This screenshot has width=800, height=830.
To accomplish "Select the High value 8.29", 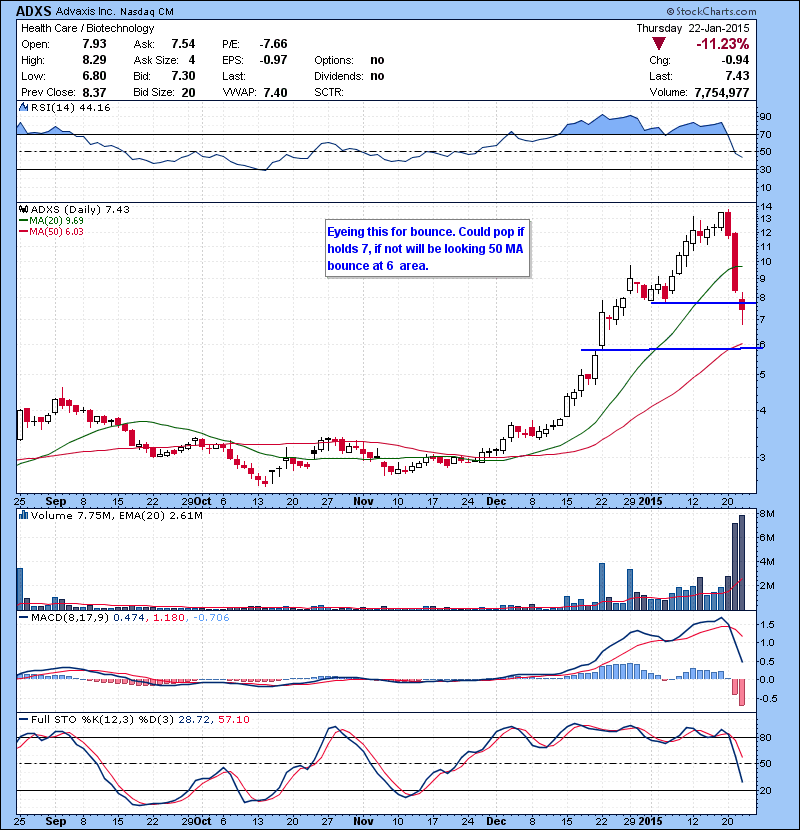I will pos(94,60).
